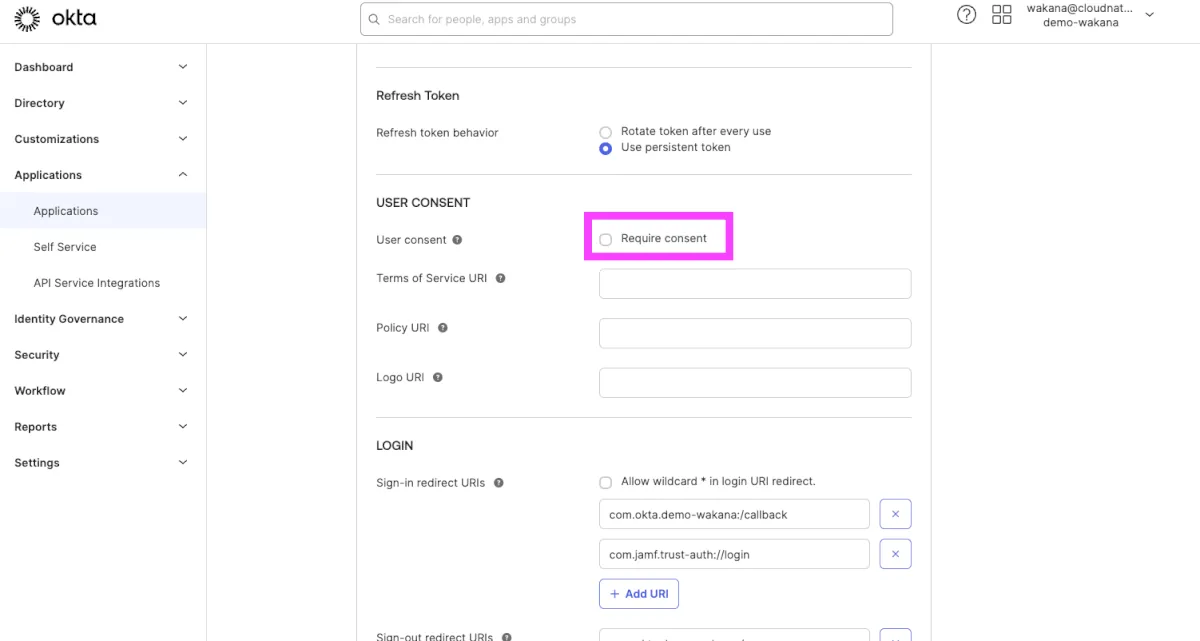Image resolution: width=1200 pixels, height=641 pixels.
Task: Open the account dropdown for demo-wakana
Action: [x=1149, y=15]
